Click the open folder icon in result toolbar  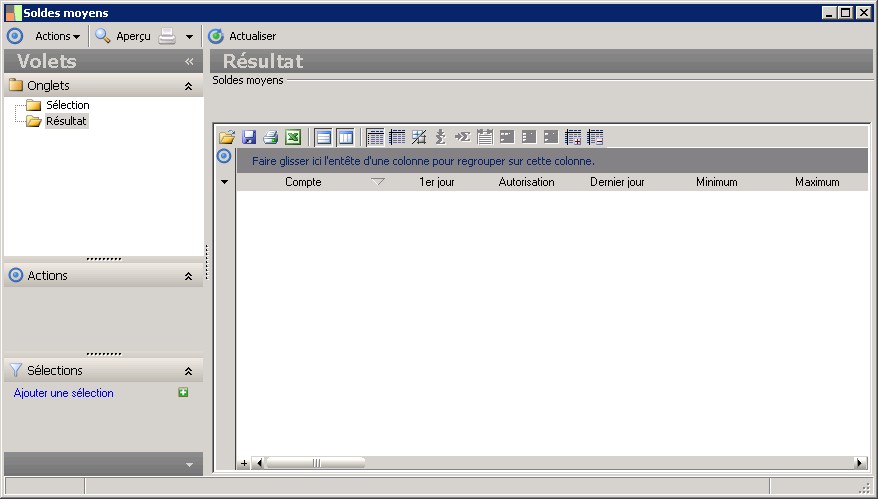(x=227, y=137)
